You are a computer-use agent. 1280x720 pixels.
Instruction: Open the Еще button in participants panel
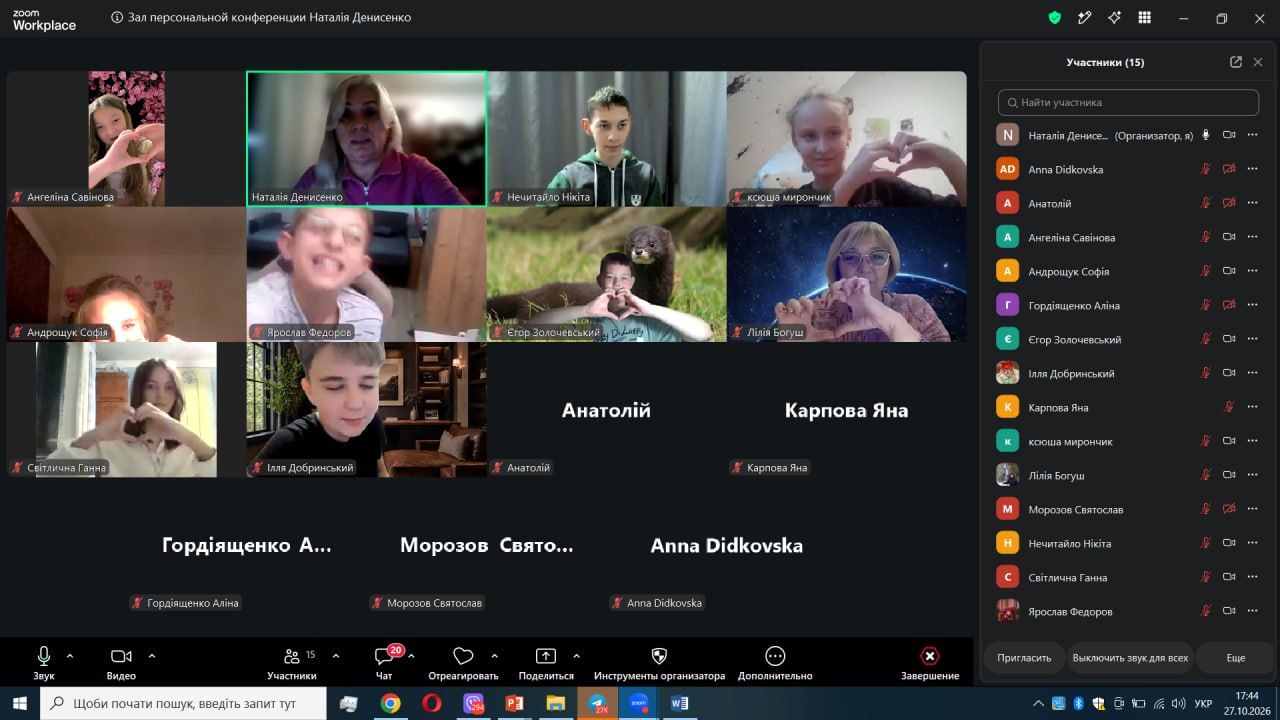pyautogui.click(x=1236, y=658)
